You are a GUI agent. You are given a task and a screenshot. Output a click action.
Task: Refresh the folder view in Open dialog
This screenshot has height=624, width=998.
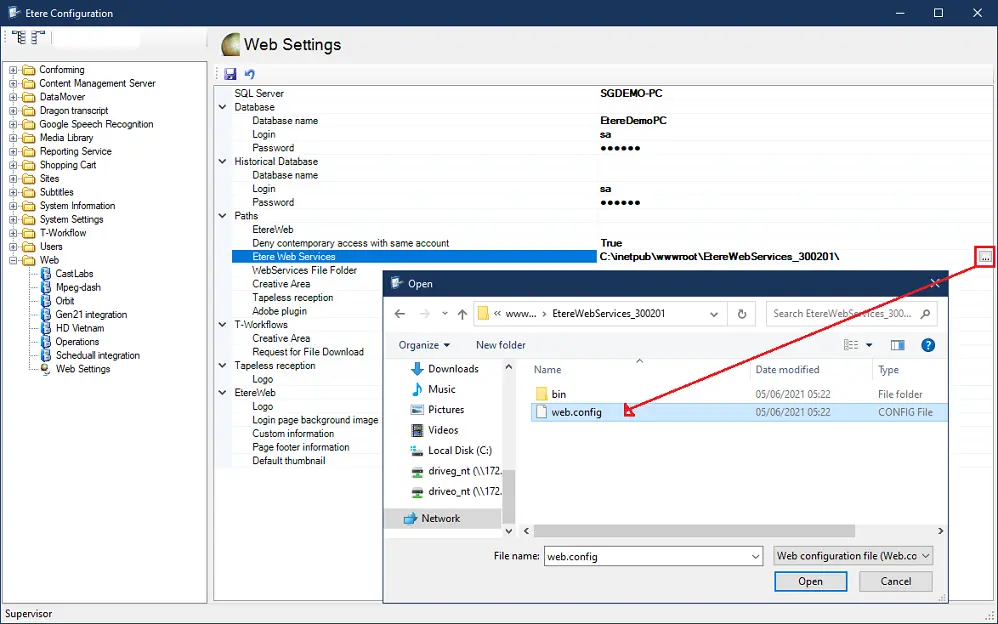click(x=742, y=313)
